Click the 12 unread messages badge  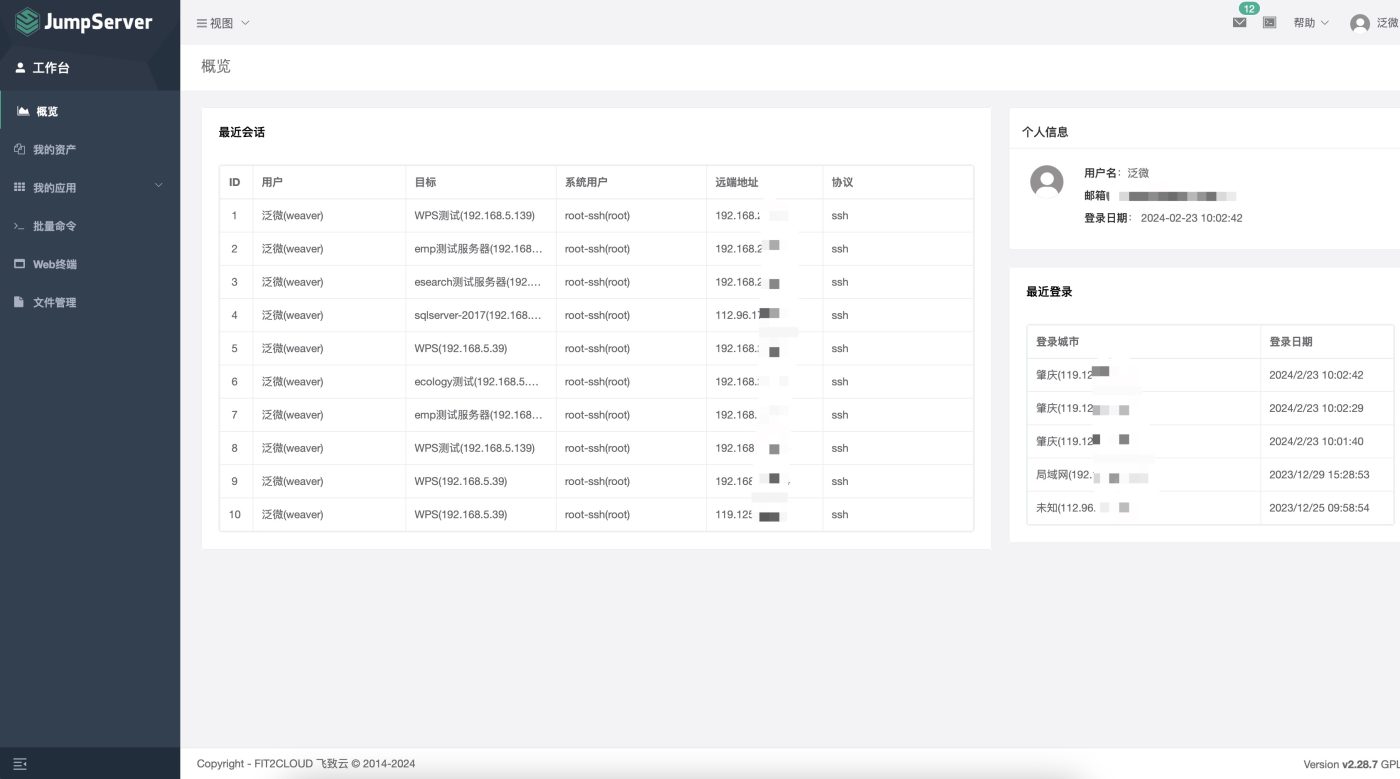(1249, 9)
